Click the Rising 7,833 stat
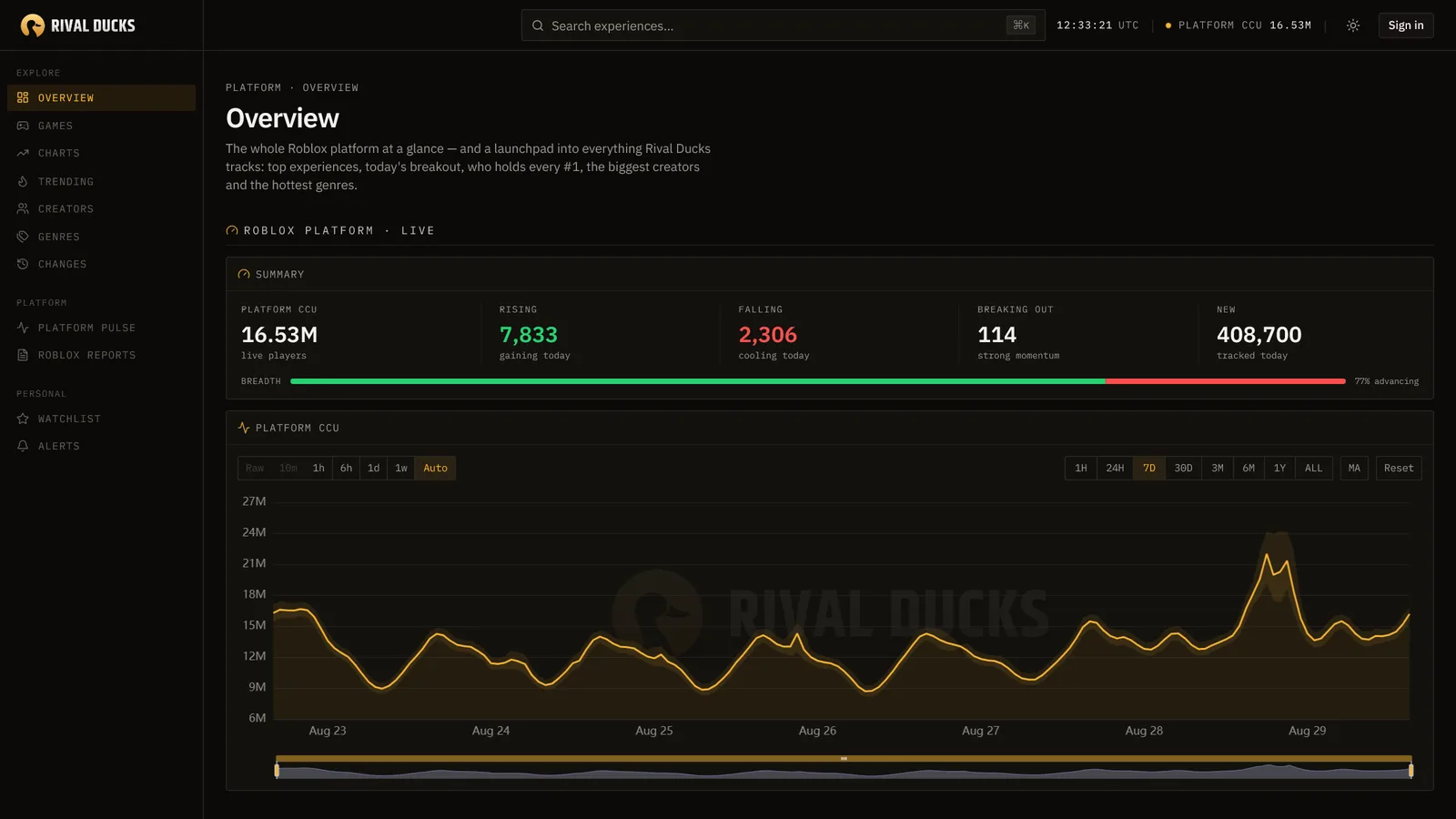Image resolution: width=1456 pixels, height=819 pixels. tap(535, 333)
